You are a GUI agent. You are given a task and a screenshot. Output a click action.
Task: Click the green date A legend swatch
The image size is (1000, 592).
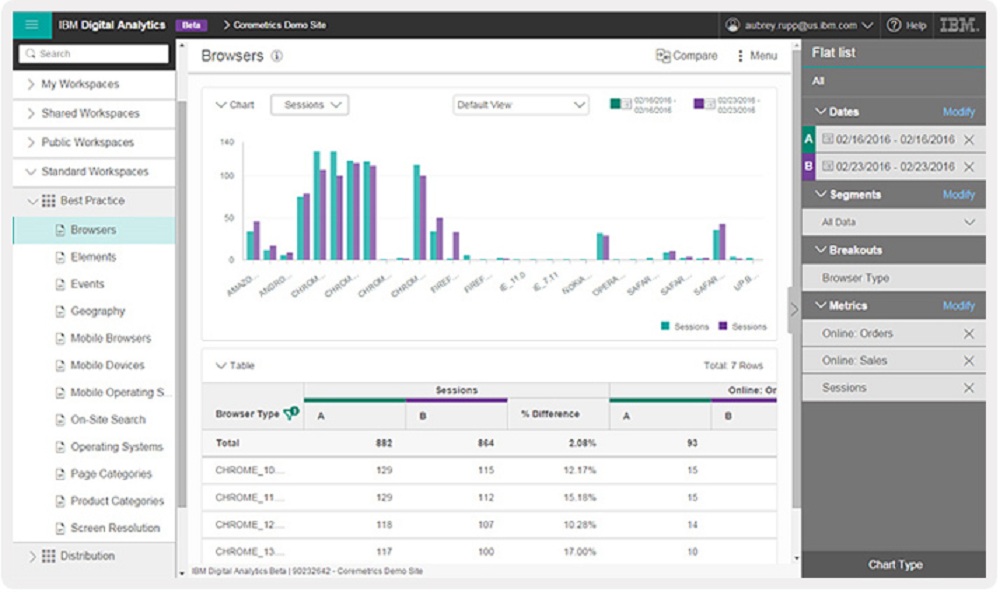click(615, 104)
